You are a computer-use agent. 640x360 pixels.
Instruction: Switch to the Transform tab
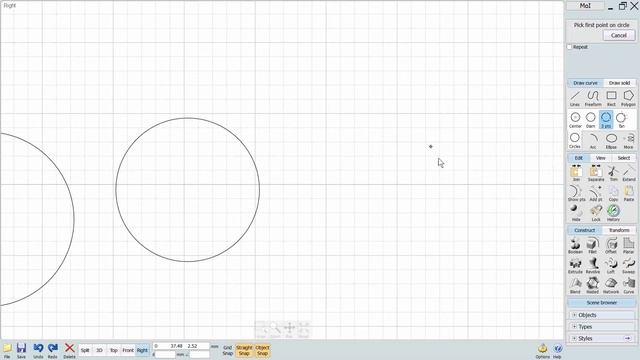pyautogui.click(x=619, y=230)
